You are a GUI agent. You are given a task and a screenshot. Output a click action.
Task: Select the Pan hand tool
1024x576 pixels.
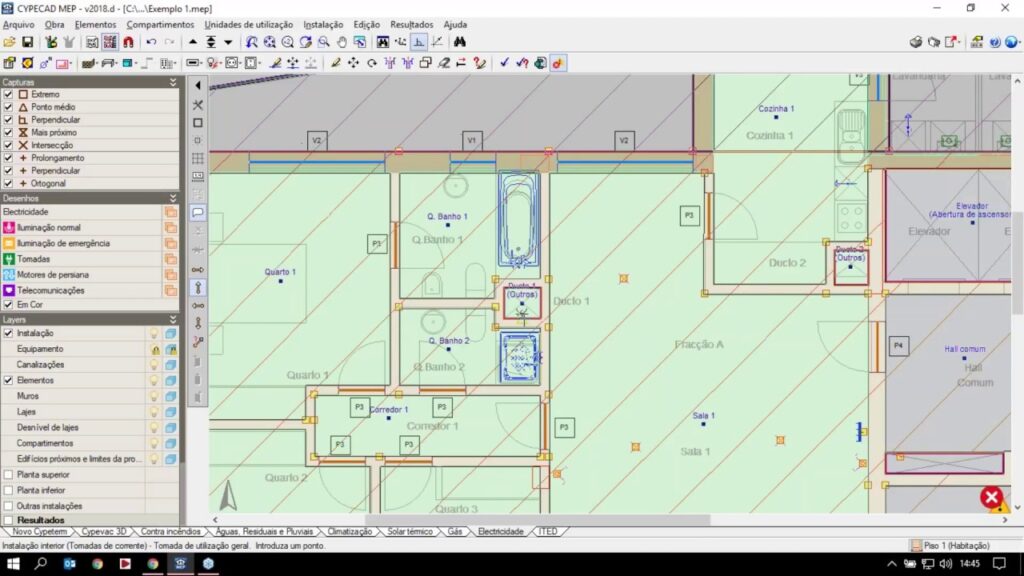tap(342, 42)
